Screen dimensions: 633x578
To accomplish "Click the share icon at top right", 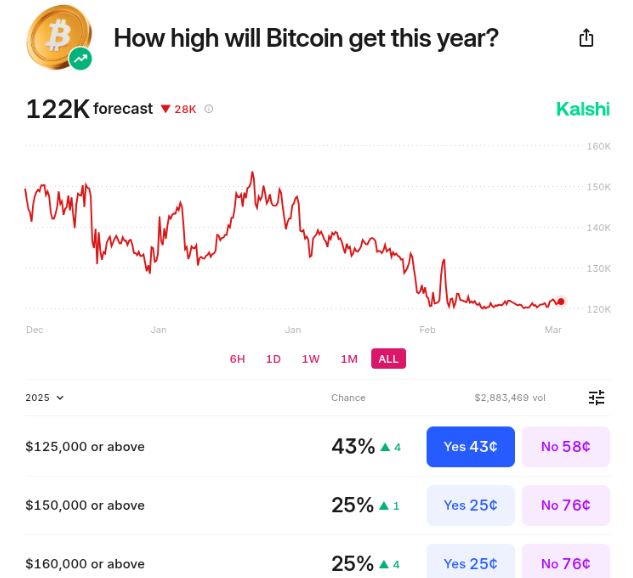I will 587,38.
